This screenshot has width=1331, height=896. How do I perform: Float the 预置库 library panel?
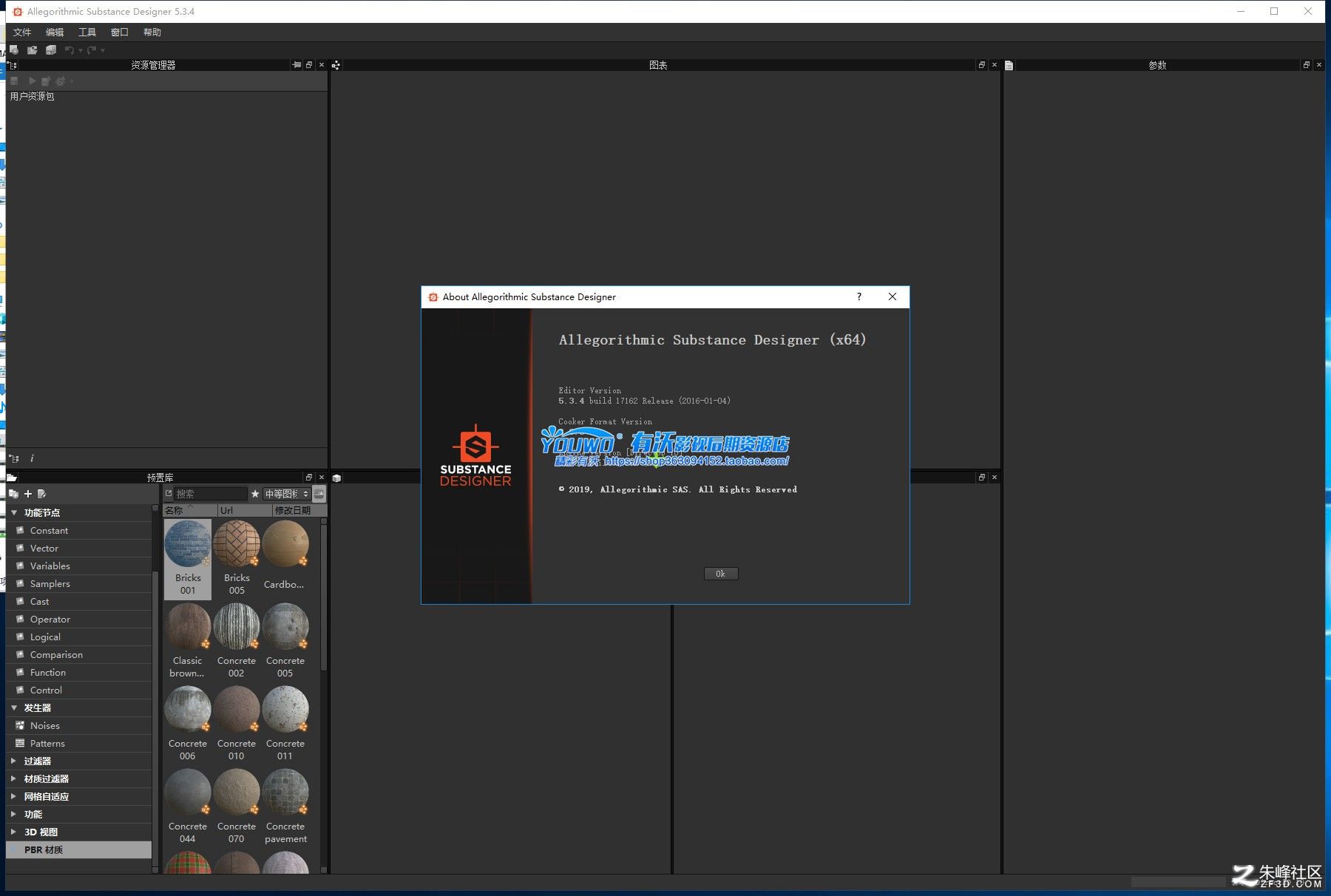(x=309, y=478)
